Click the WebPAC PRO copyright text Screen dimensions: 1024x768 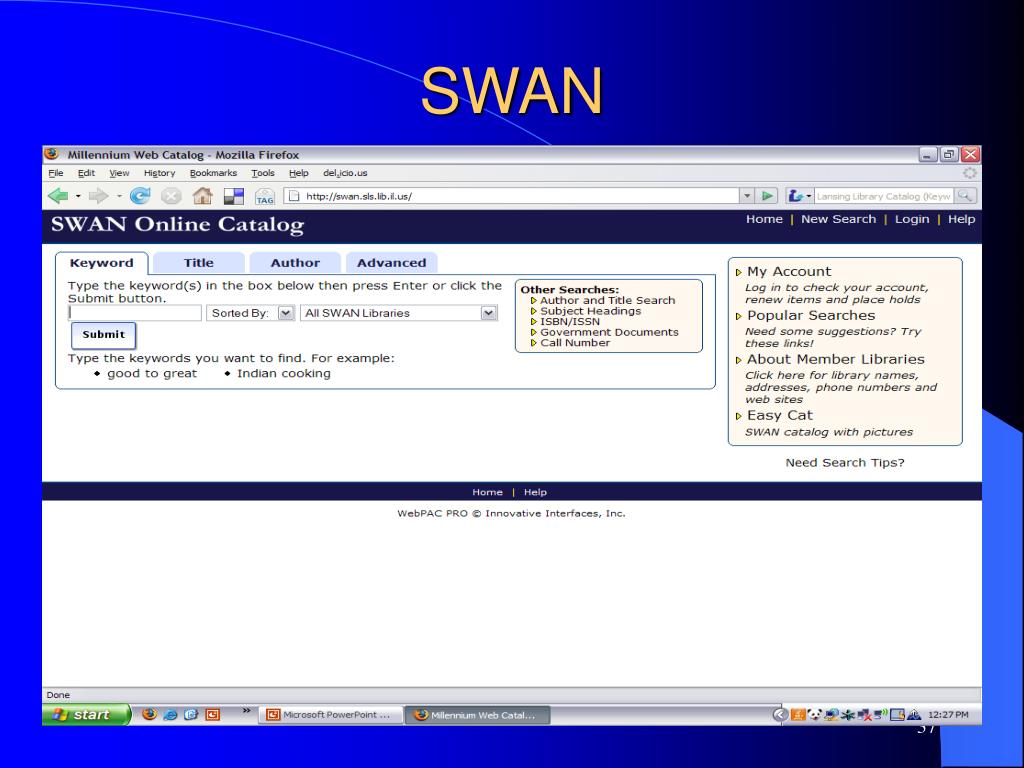point(511,513)
